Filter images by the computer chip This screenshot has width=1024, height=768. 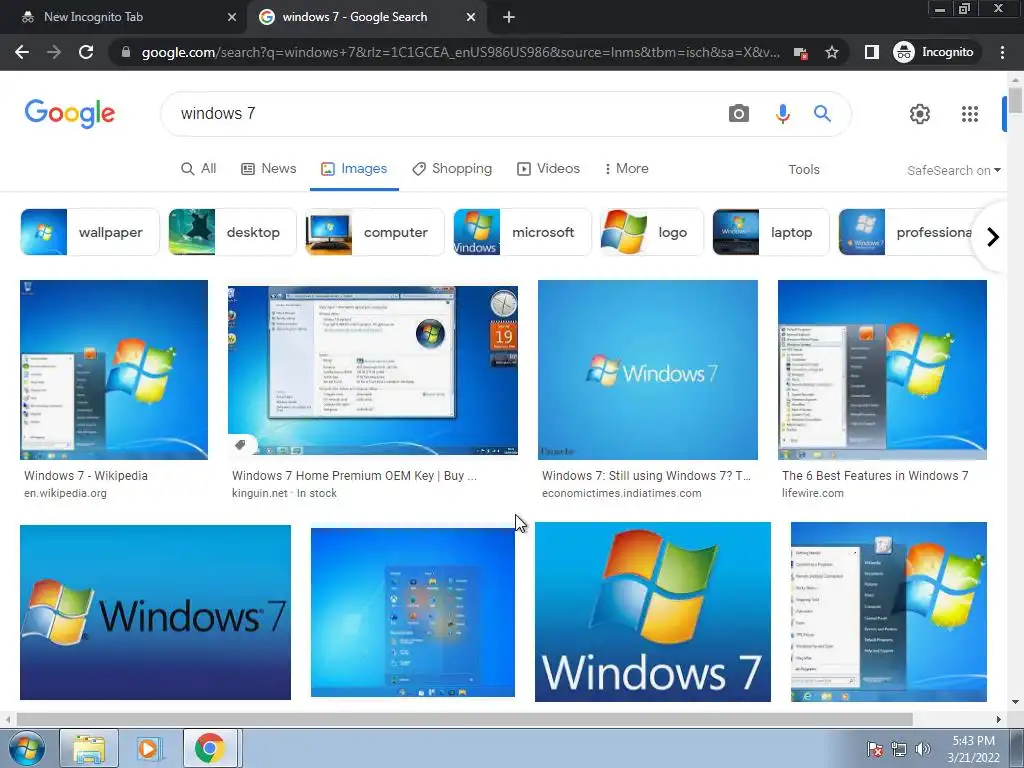(x=374, y=232)
